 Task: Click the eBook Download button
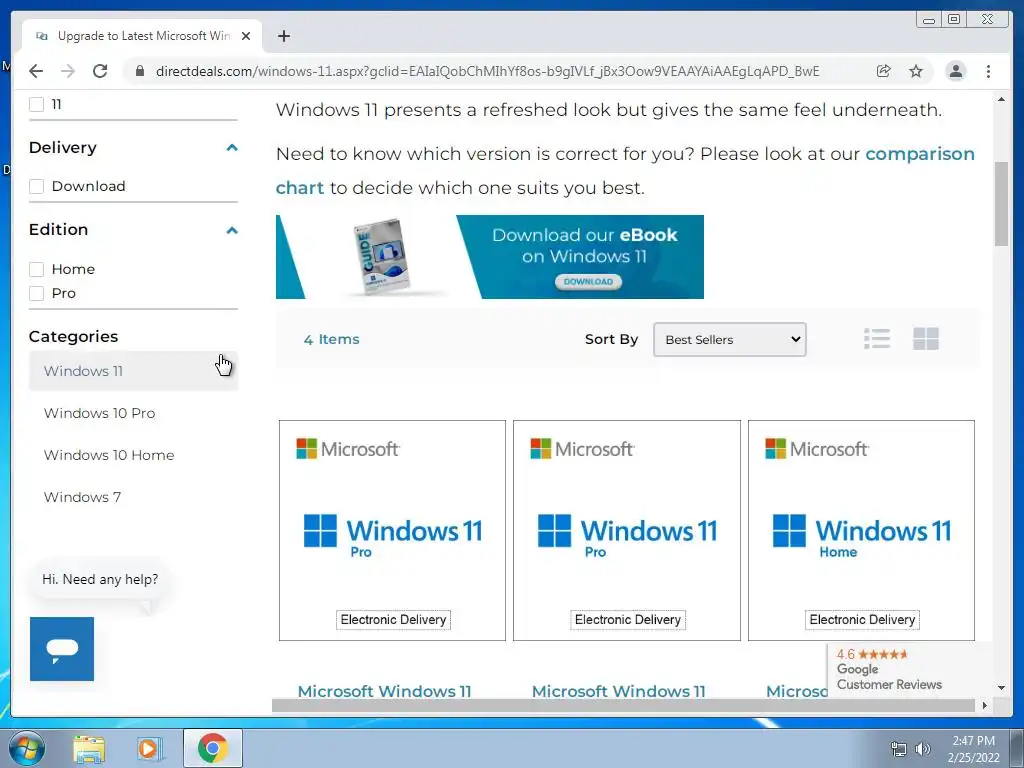[x=588, y=281]
